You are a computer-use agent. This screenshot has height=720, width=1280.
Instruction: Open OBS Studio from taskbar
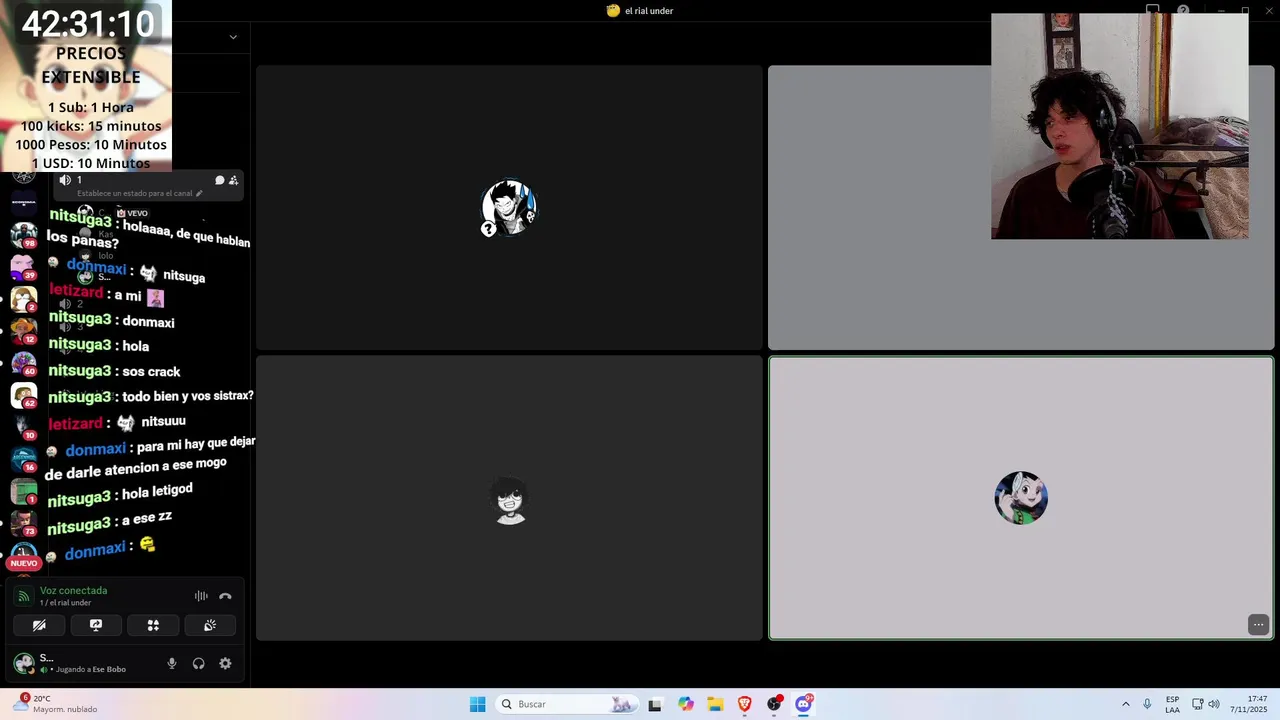click(774, 704)
